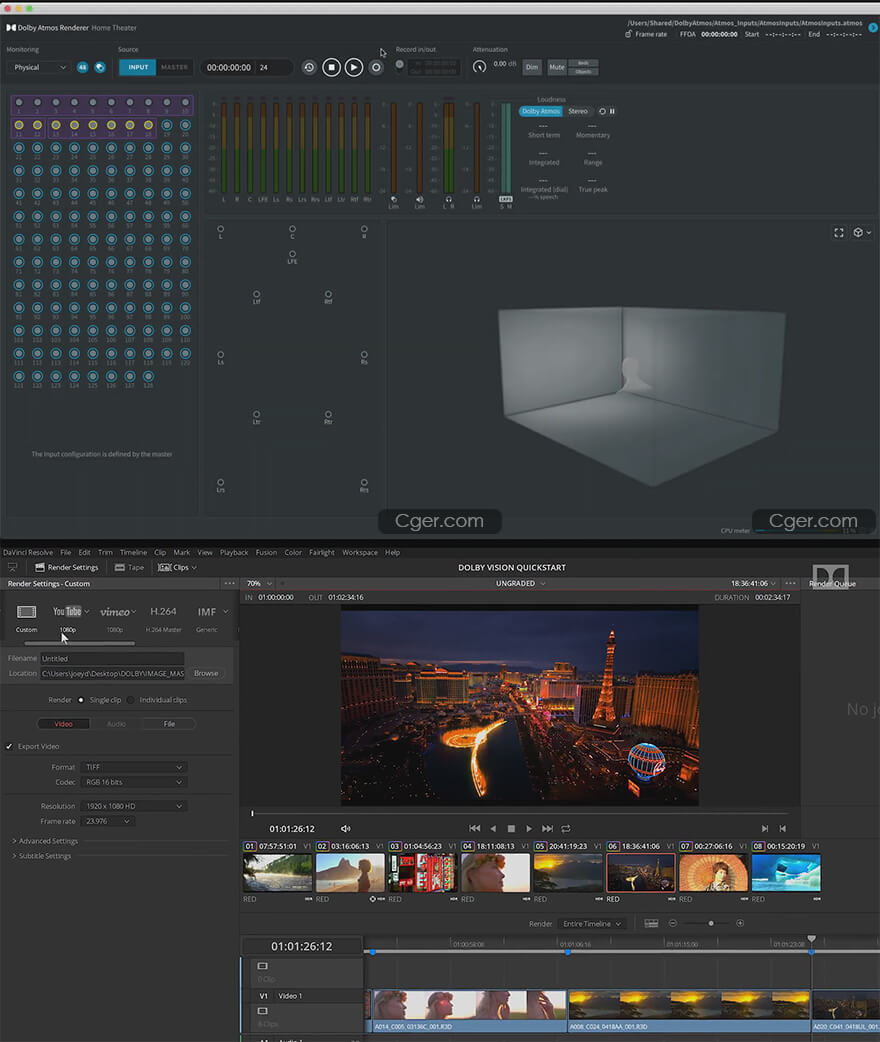Click the speaker Lim icon under meters
This screenshot has height=1042, width=880.
point(419,199)
